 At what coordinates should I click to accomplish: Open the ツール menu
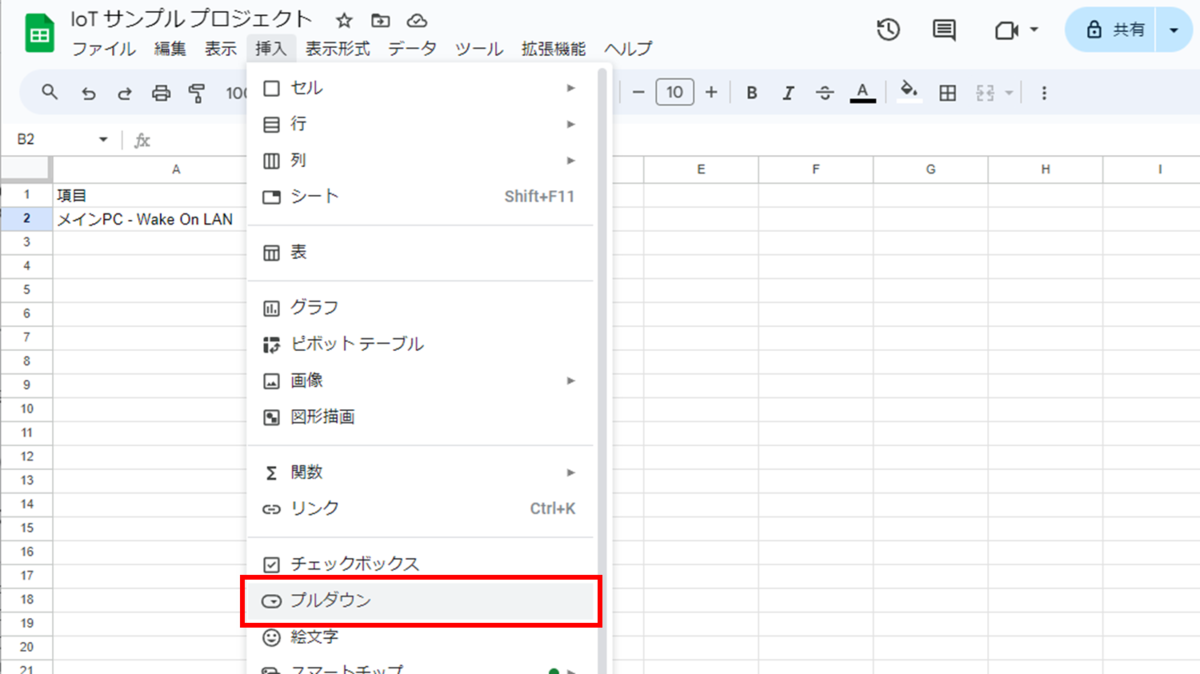(479, 49)
